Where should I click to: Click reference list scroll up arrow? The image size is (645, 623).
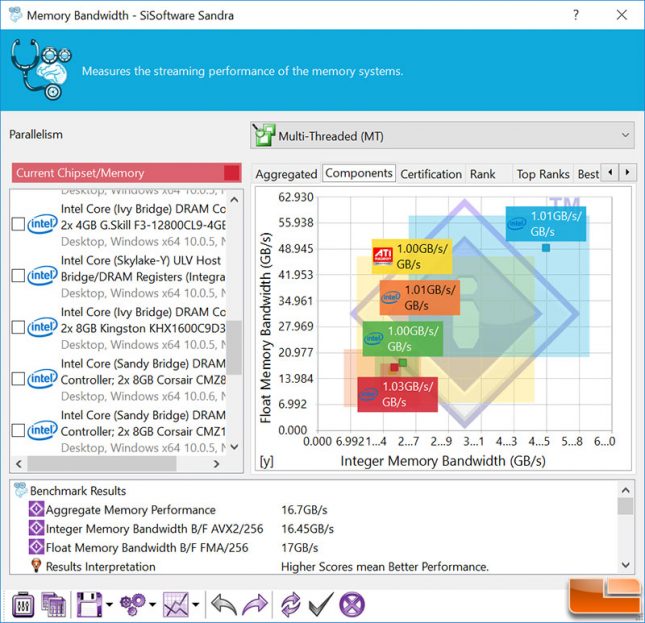pyautogui.click(x=234, y=200)
